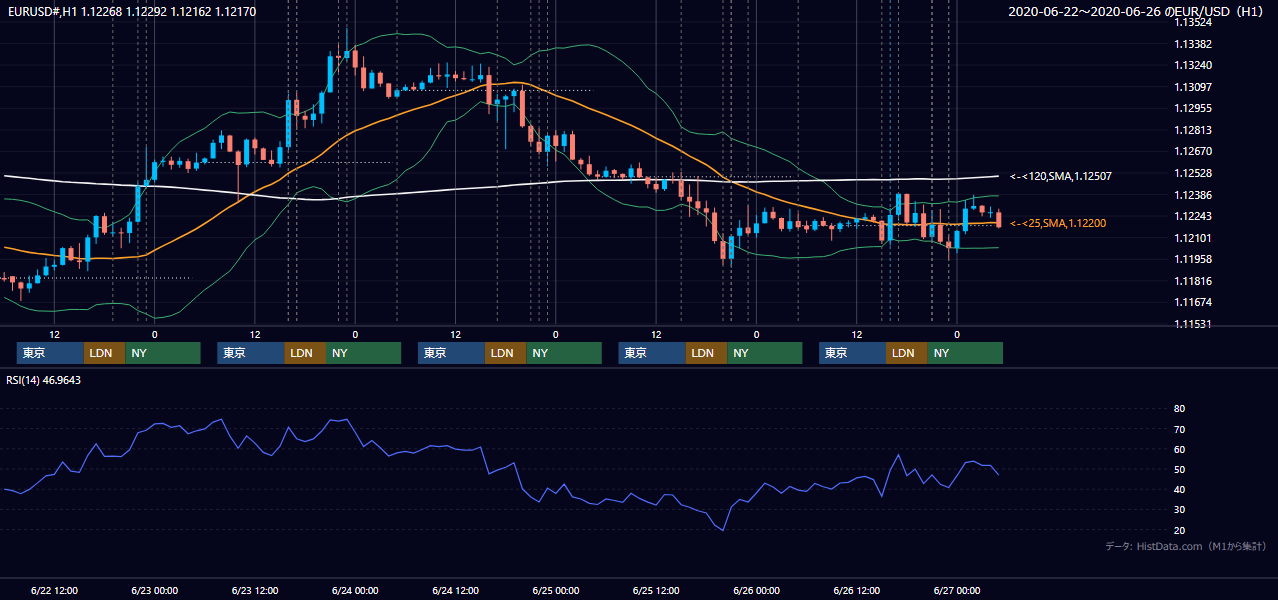1278x600 pixels.
Task: Select the RSI(14) 46.9643 indicator label
Action: tap(44, 380)
